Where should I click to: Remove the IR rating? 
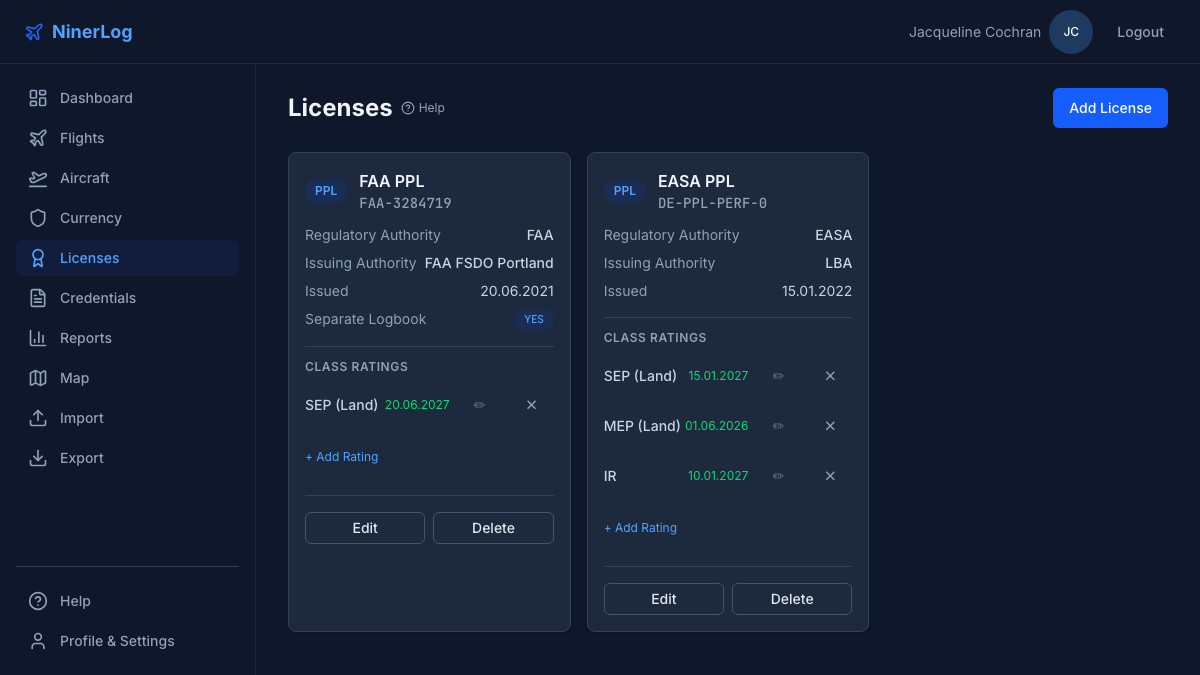point(830,476)
